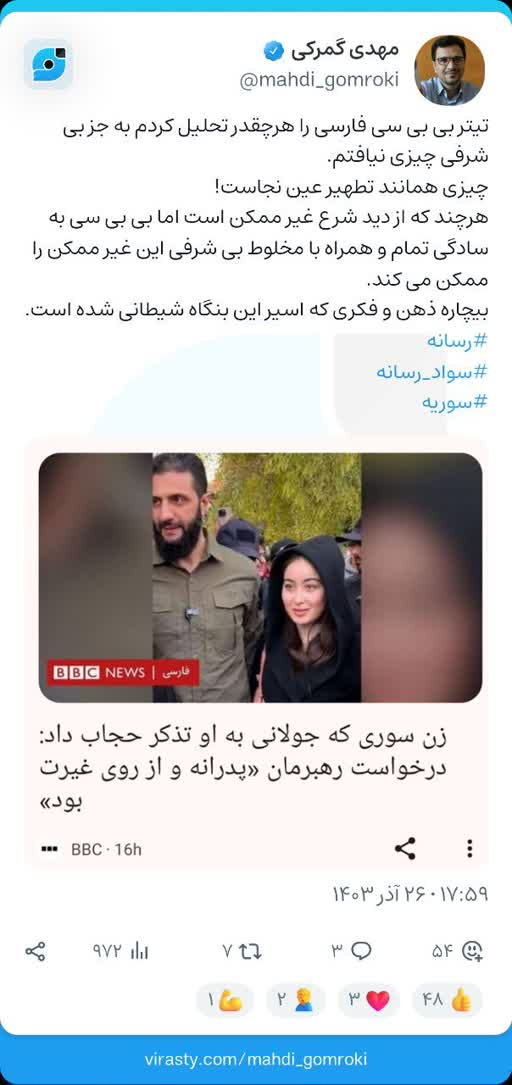Open replies via comment bubble icon
The height and width of the screenshot is (1085, 512).
[x=361, y=951]
